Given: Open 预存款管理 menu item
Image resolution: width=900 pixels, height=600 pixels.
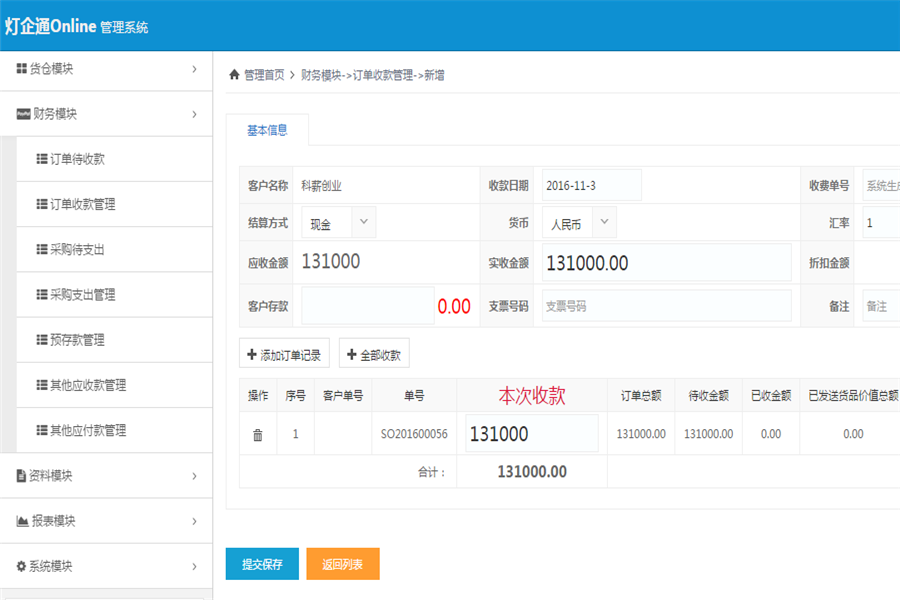Looking at the screenshot, I should pos(114,340).
